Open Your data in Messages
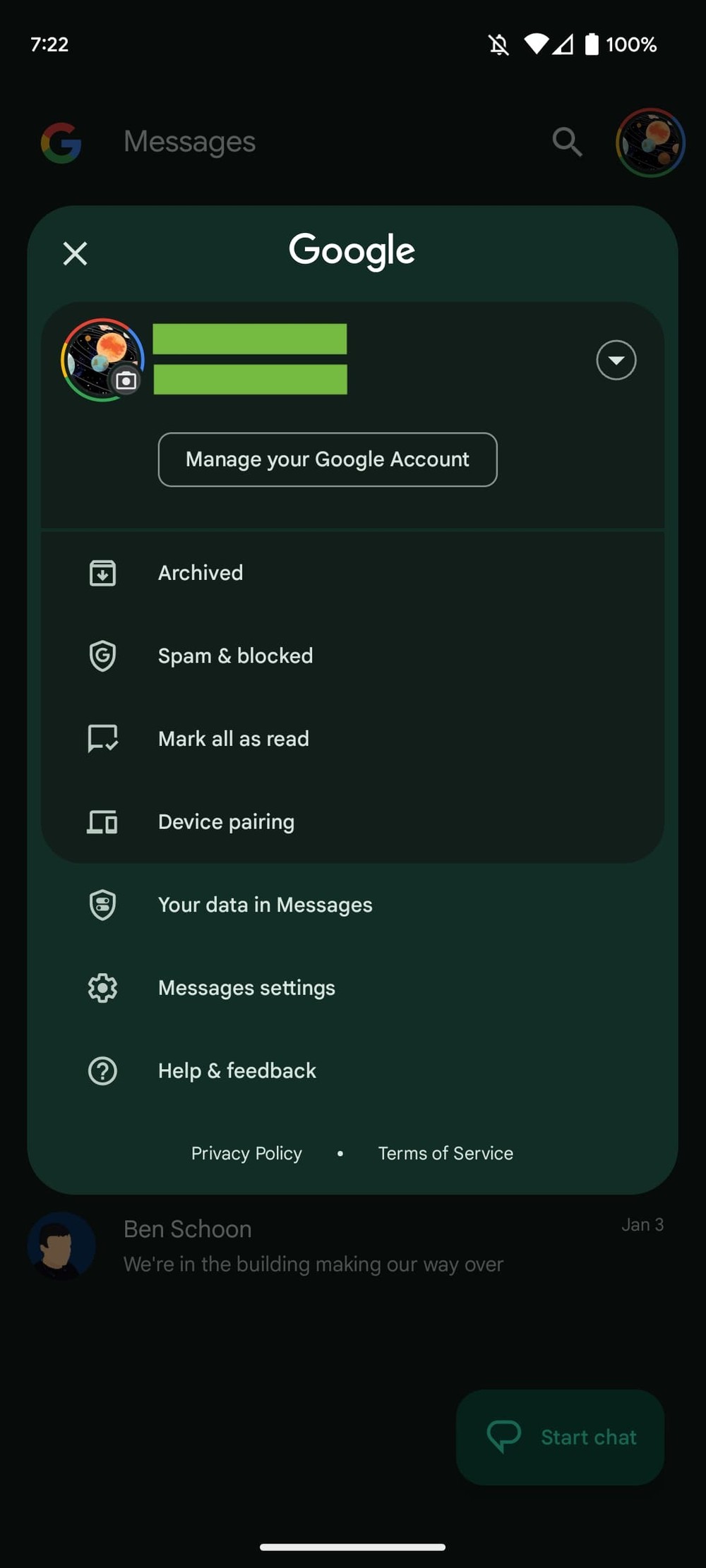 [265, 905]
